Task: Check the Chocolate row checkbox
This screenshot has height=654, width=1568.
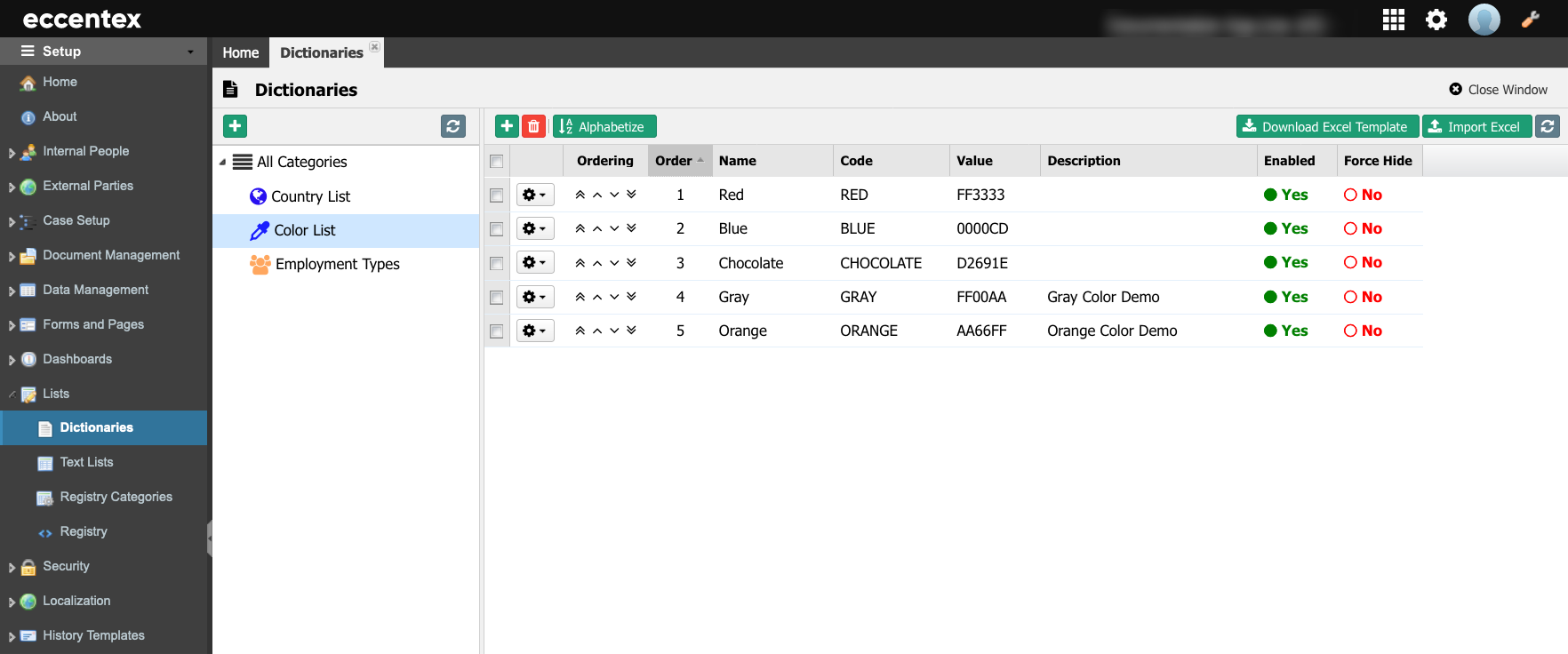Action: coord(496,263)
